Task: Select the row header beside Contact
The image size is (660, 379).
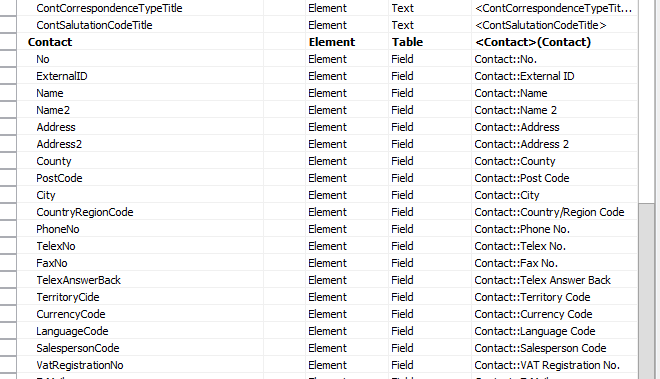Action: point(8,42)
